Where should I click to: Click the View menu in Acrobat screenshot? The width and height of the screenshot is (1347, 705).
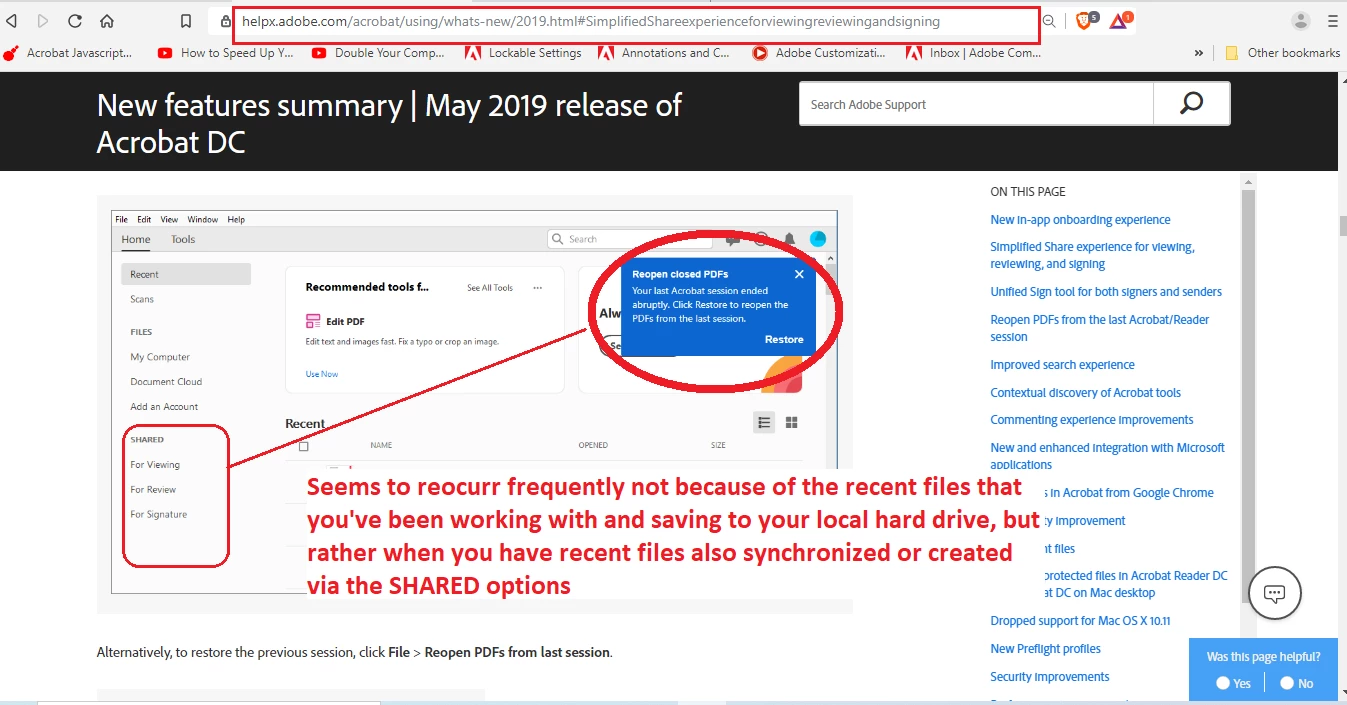point(169,219)
